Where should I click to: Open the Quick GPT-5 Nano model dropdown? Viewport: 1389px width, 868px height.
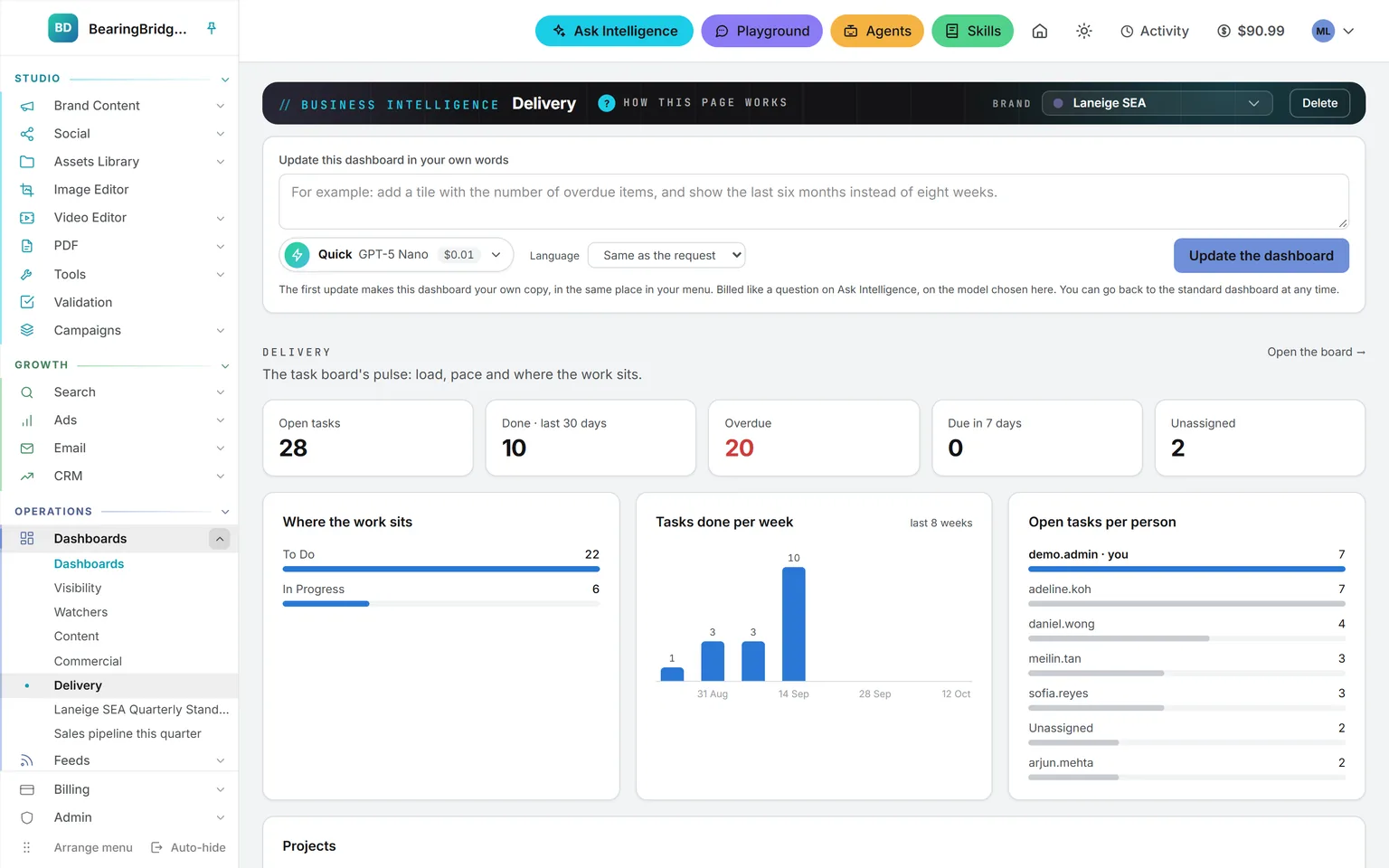pyautogui.click(x=396, y=255)
